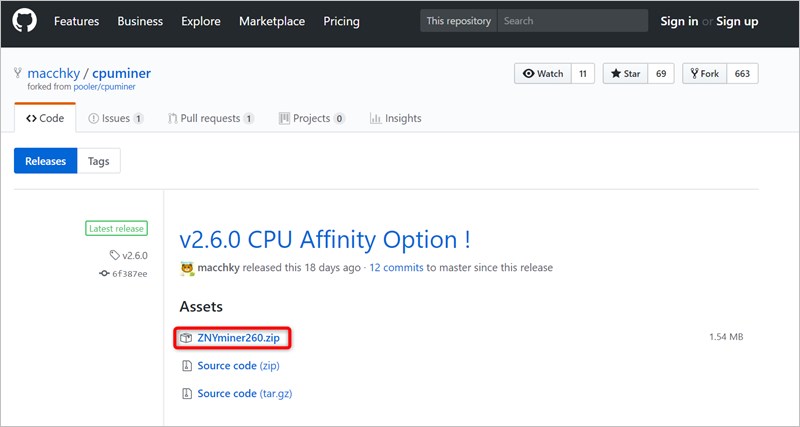Select the package icon beside ZNYminer260.zip
The width and height of the screenshot is (800, 427).
(x=186, y=338)
